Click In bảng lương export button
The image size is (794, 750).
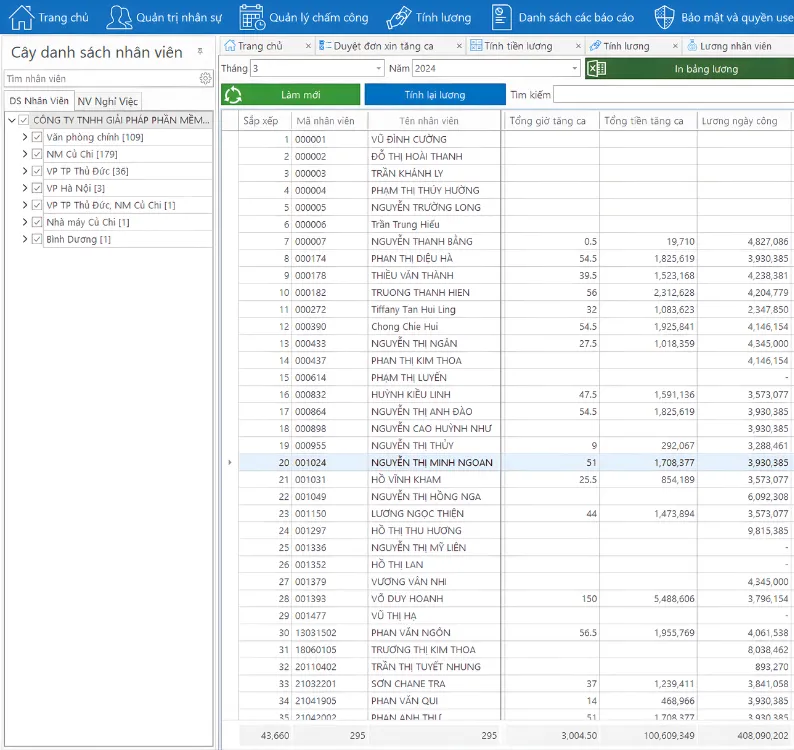coord(690,69)
